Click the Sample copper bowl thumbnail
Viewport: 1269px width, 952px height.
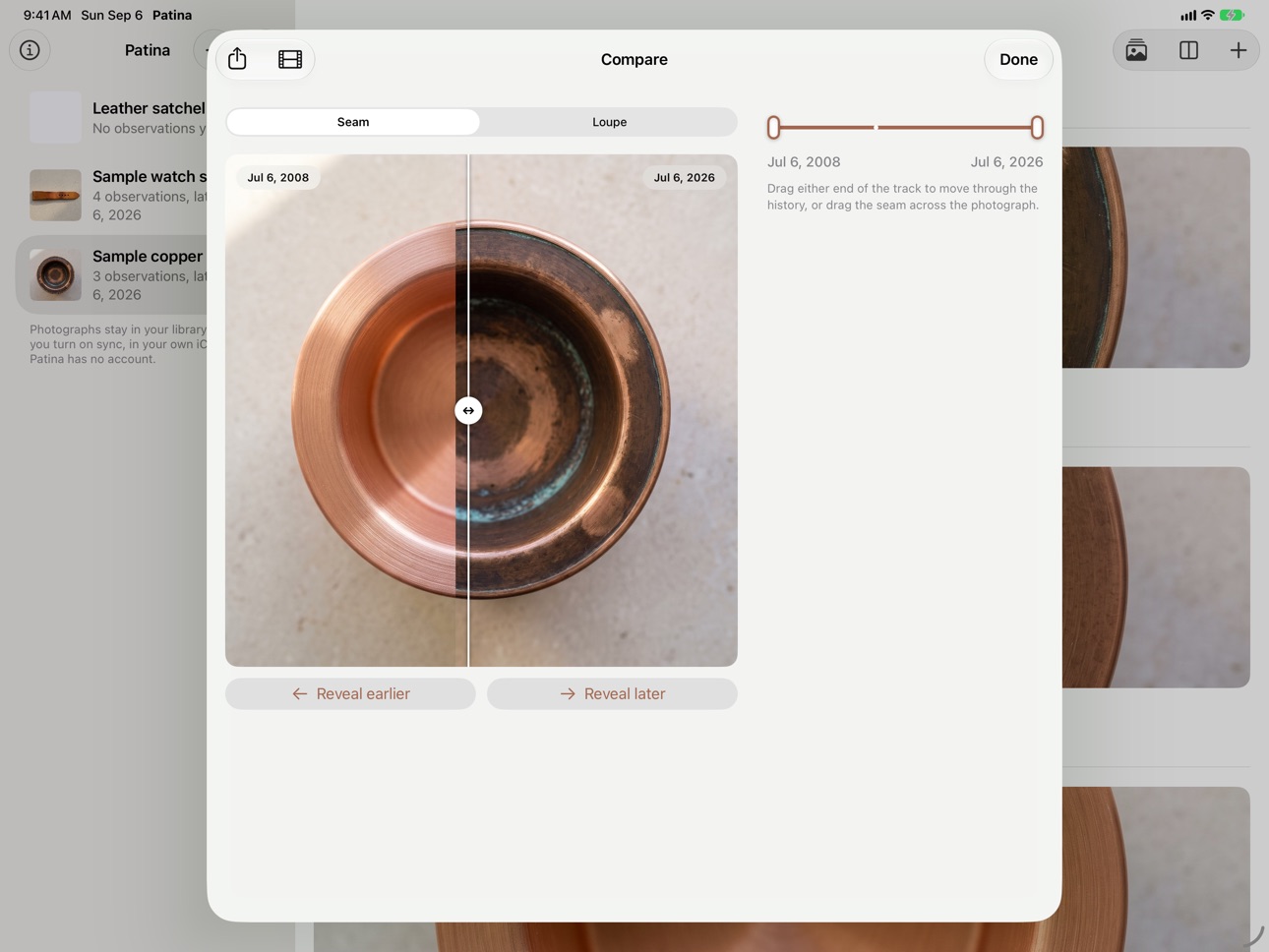click(55, 274)
